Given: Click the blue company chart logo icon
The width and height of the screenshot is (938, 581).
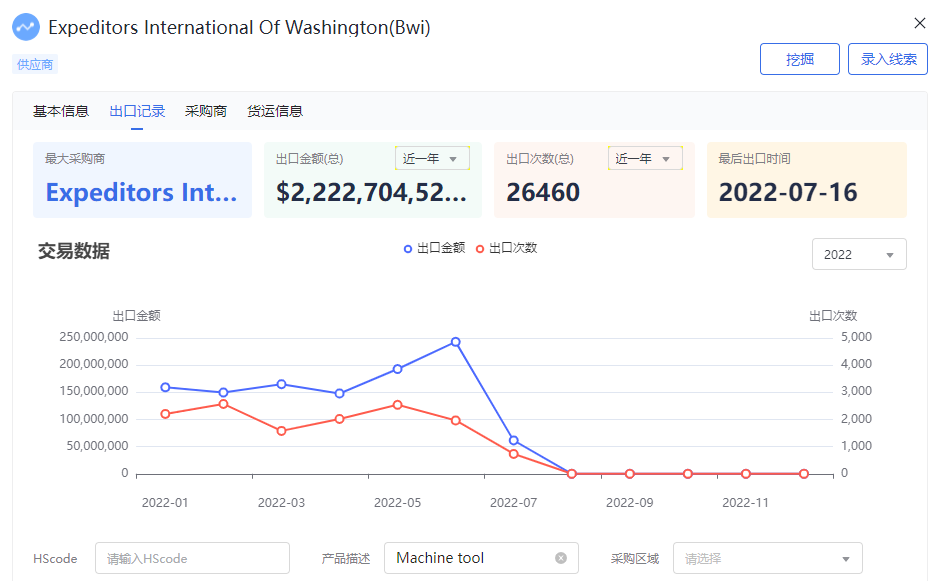Looking at the screenshot, I should point(26,27).
